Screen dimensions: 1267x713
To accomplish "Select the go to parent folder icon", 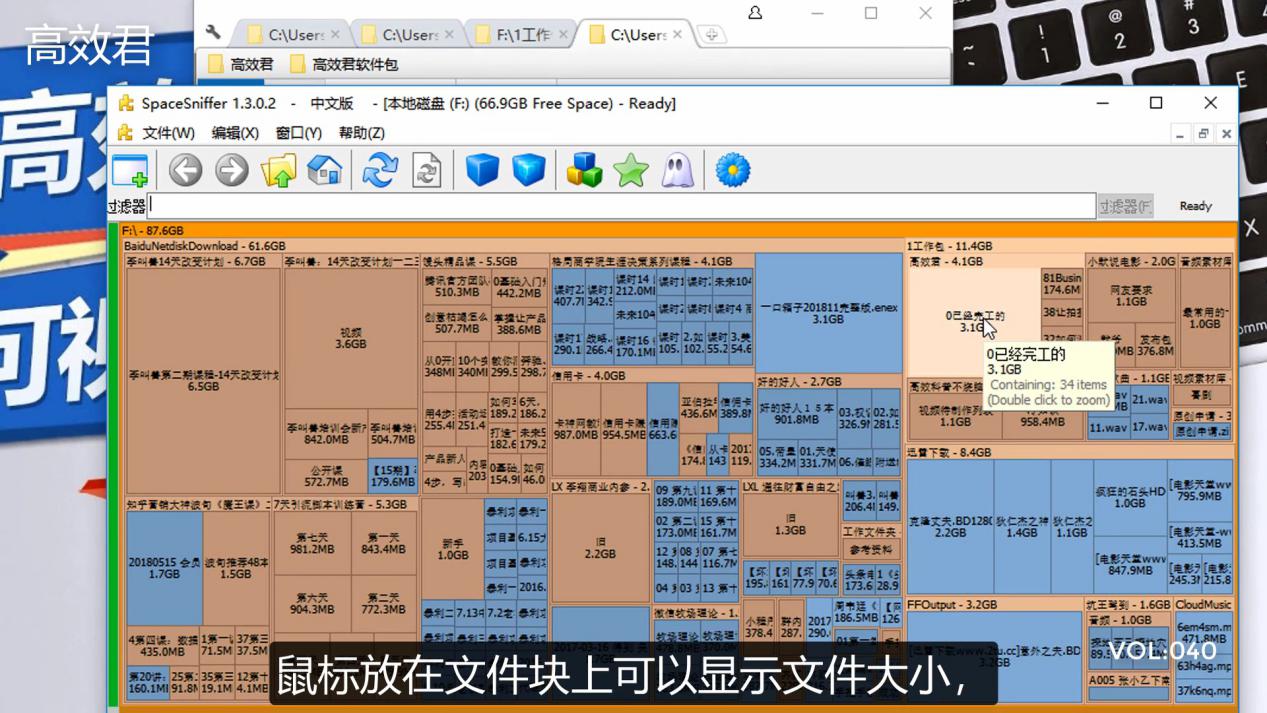I will pyautogui.click(x=278, y=170).
